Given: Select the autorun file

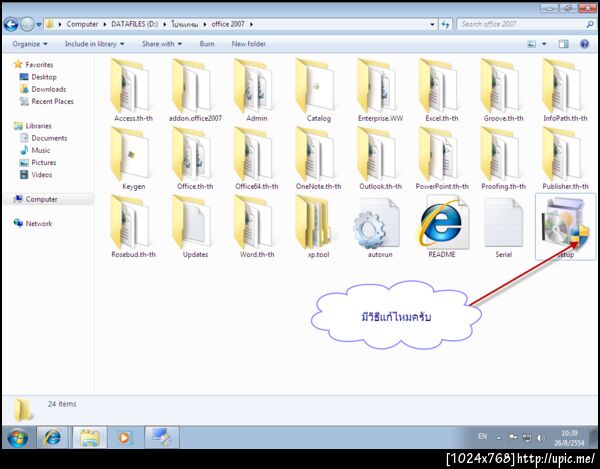Looking at the screenshot, I should point(380,227).
